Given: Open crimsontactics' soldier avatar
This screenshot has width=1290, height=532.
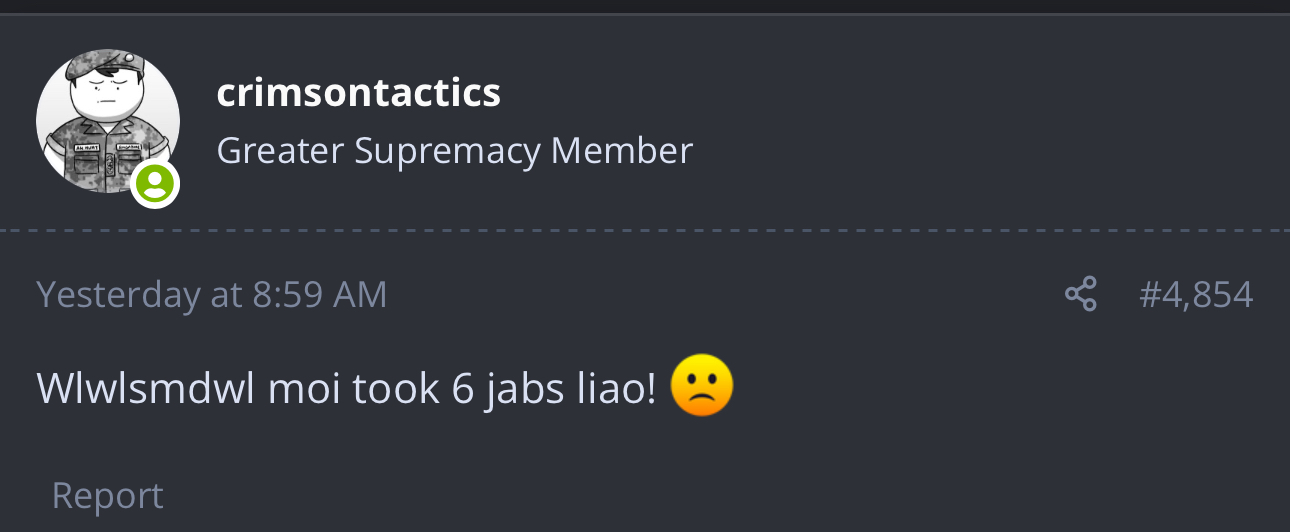Looking at the screenshot, I should [108, 120].
